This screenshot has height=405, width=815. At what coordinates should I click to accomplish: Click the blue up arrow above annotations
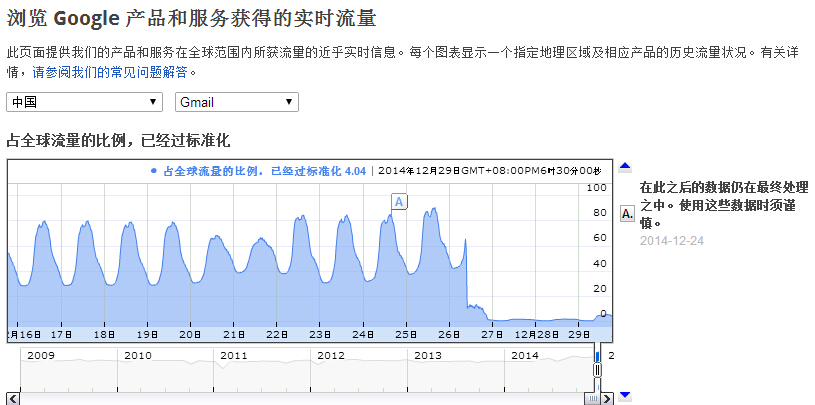[x=625, y=167]
